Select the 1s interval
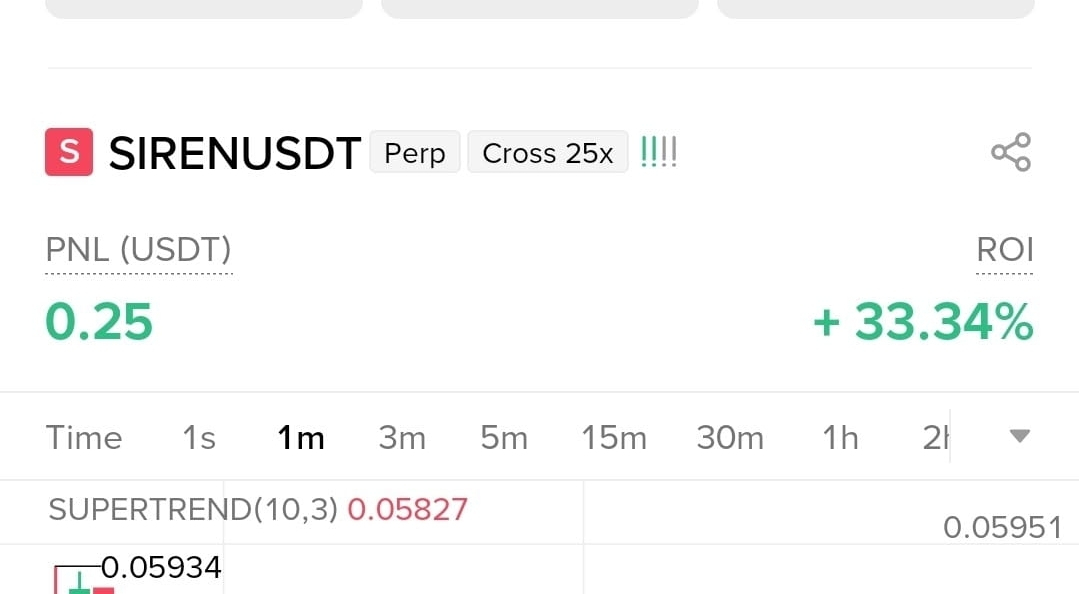This screenshot has width=1079, height=594. [x=199, y=438]
